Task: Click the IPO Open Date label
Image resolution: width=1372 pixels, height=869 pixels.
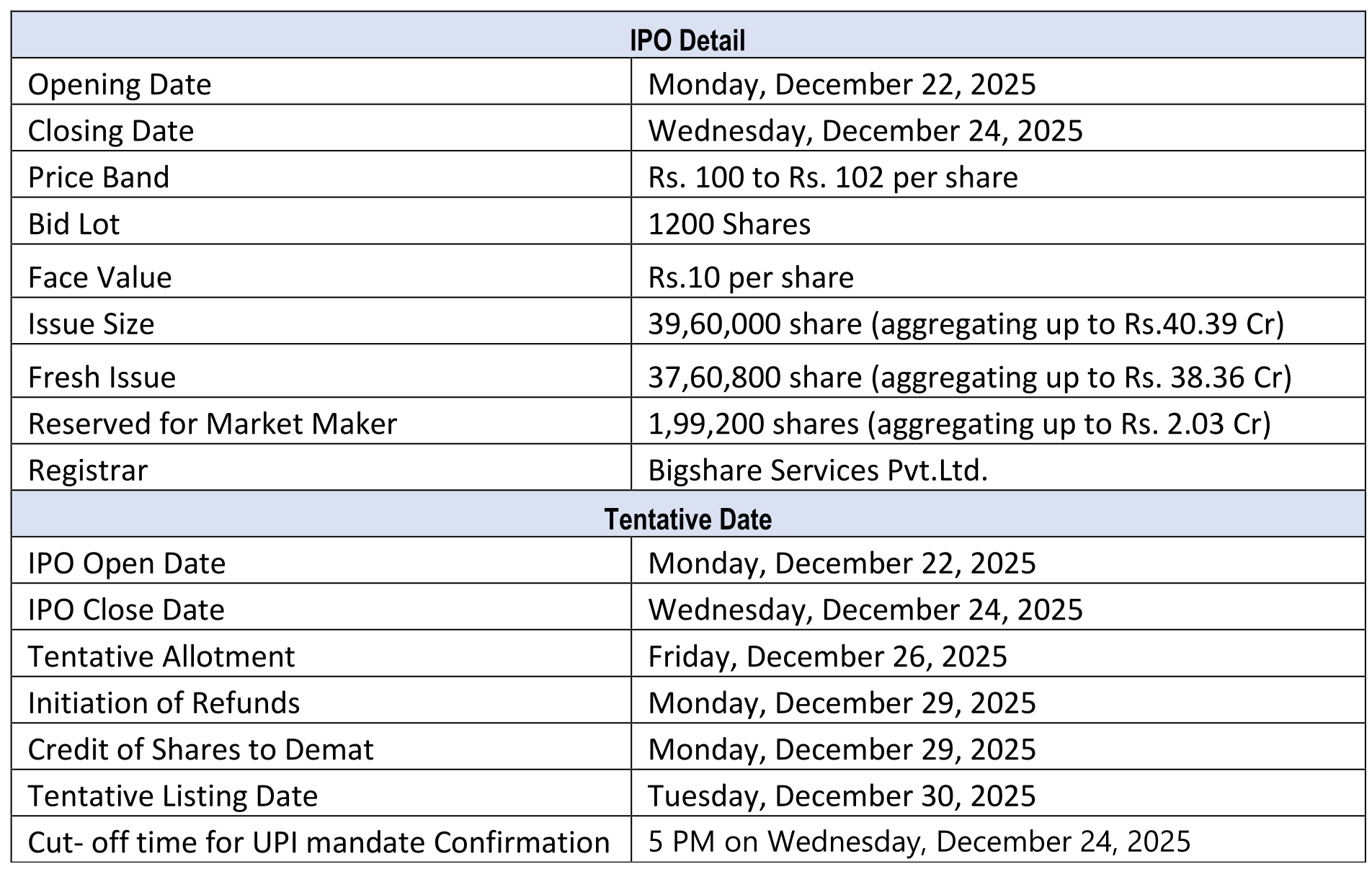Action: (x=127, y=563)
